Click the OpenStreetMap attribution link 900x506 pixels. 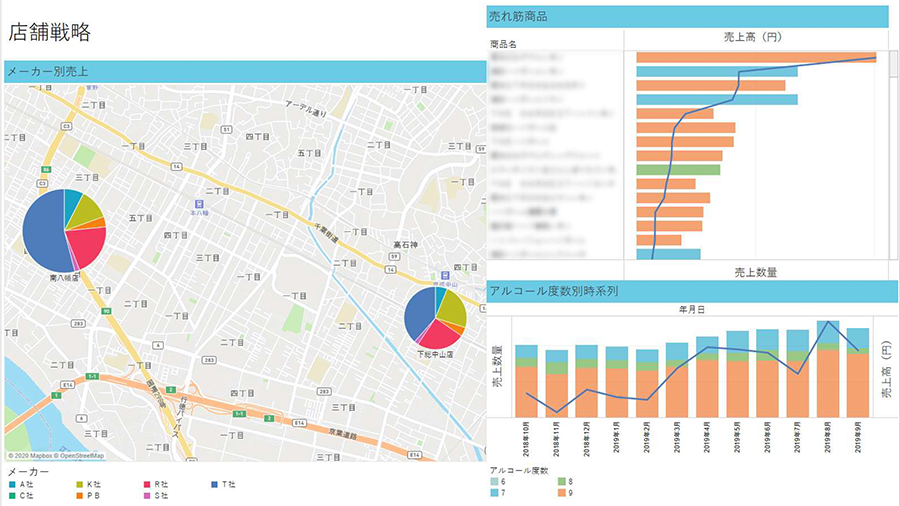tap(80, 456)
